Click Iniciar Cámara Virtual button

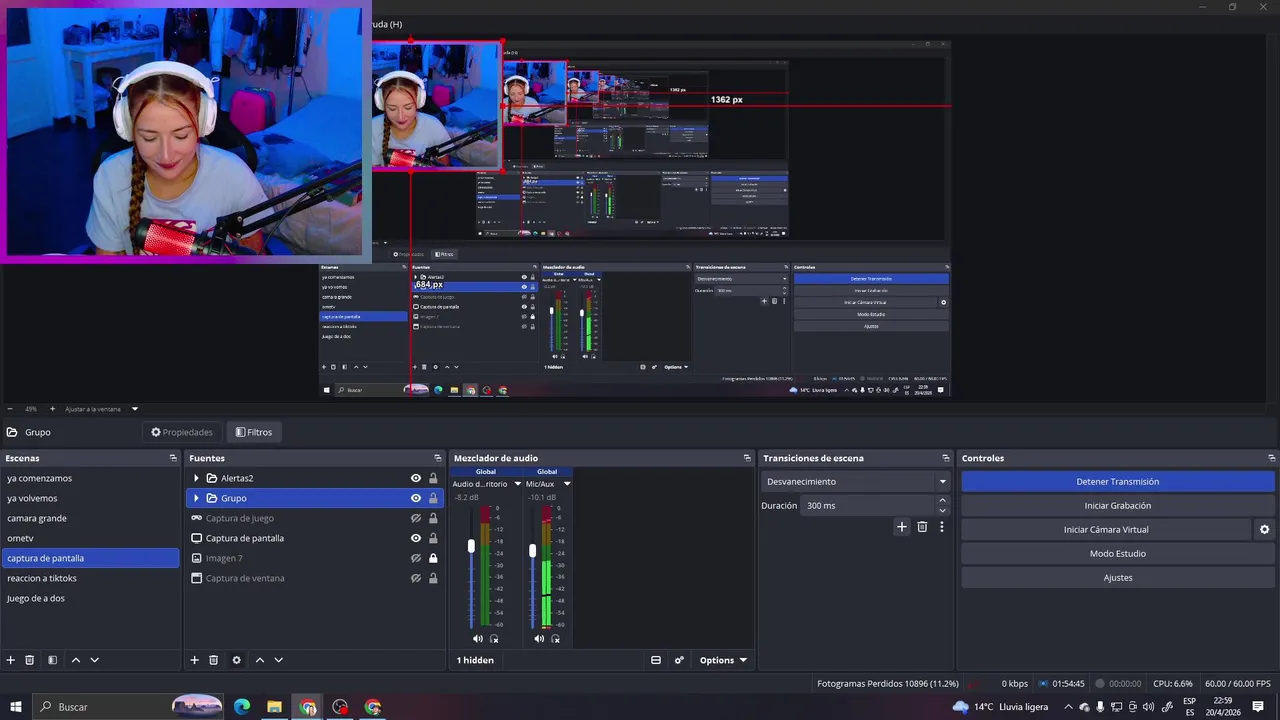tap(1106, 530)
